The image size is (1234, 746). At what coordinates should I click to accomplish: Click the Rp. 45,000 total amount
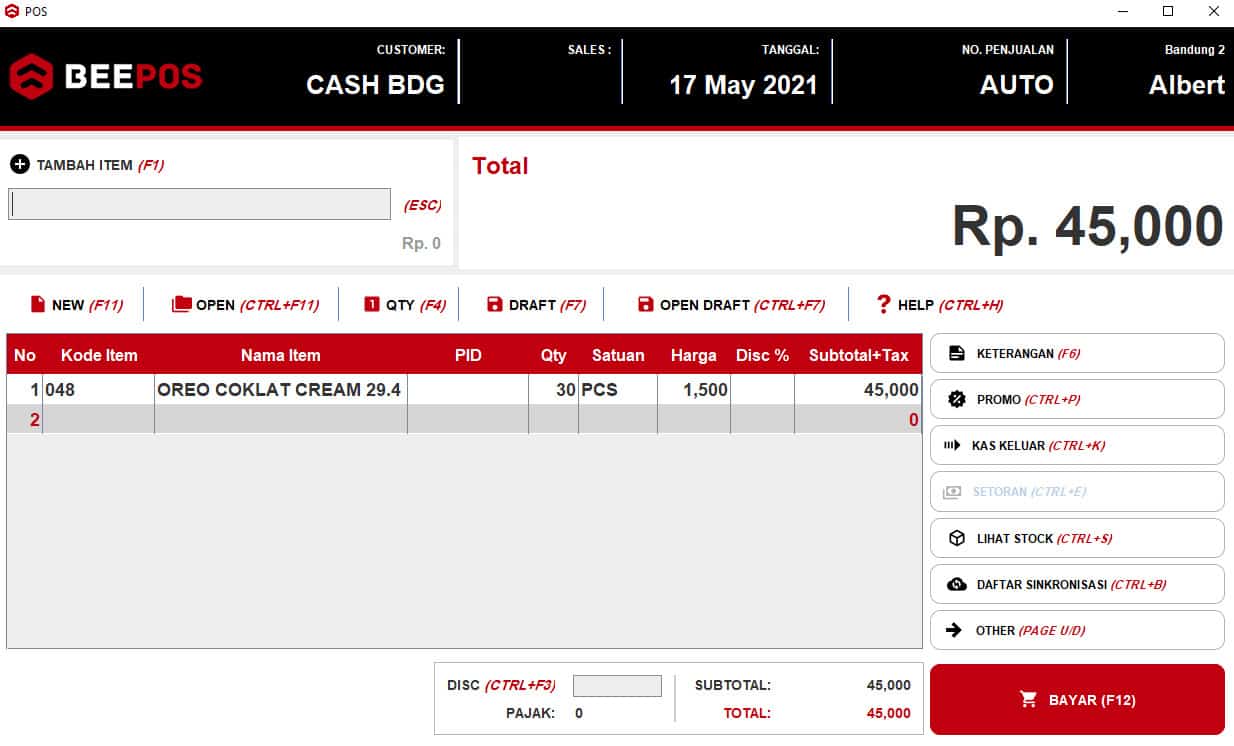[1088, 225]
